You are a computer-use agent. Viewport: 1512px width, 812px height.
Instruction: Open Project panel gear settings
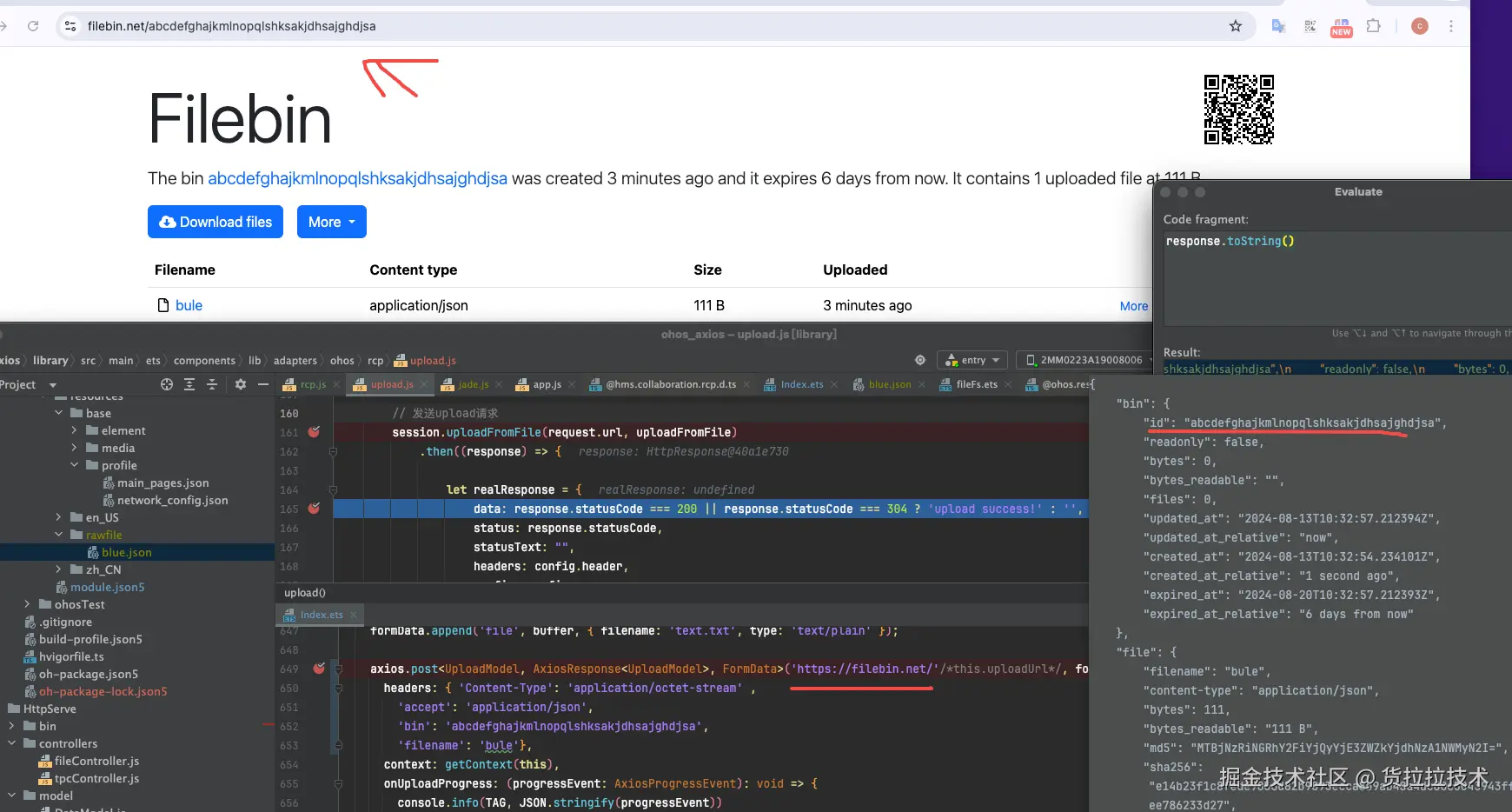point(241,384)
